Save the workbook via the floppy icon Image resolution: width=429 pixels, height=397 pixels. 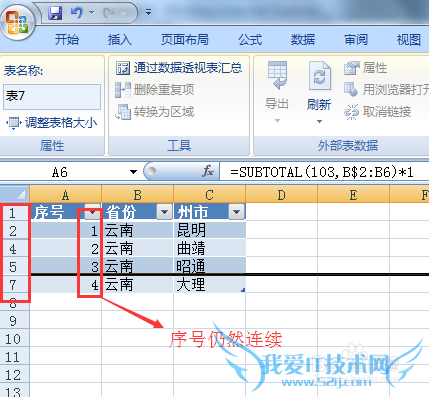pyautogui.click(x=55, y=13)
